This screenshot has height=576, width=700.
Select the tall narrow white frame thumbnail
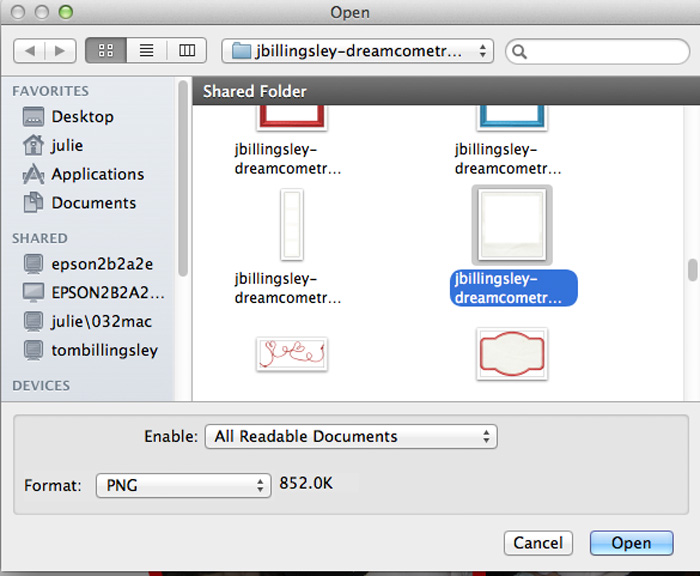click(x=292, y=225)
